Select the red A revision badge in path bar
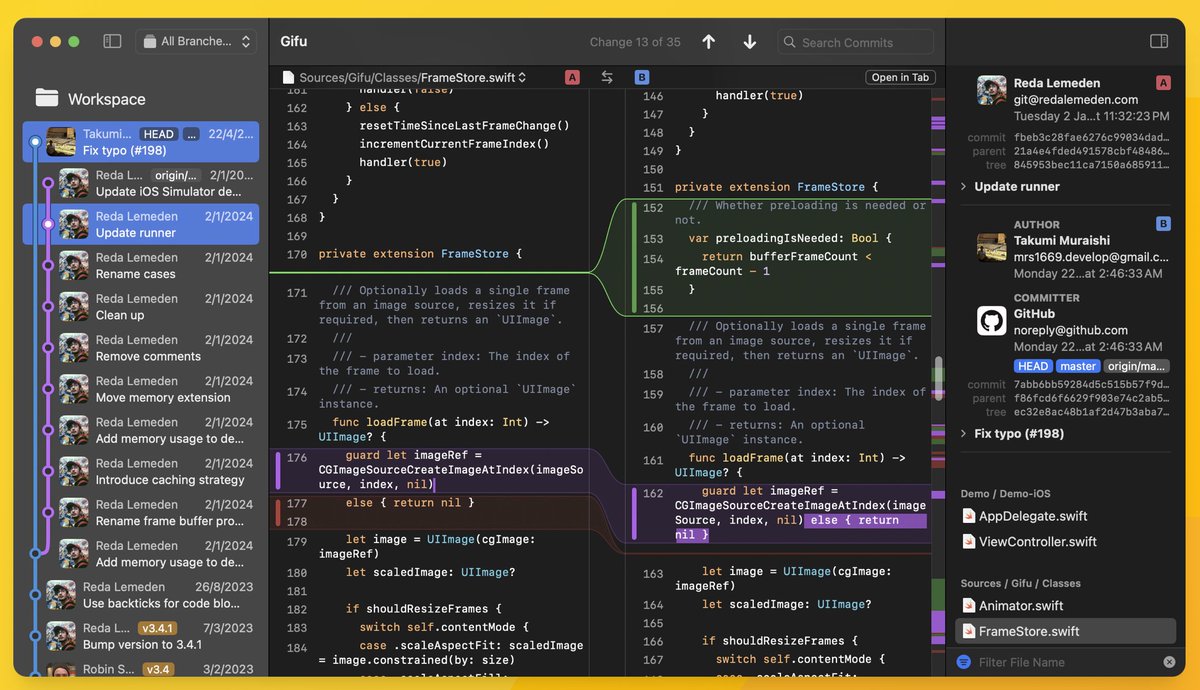 point(572,77)
